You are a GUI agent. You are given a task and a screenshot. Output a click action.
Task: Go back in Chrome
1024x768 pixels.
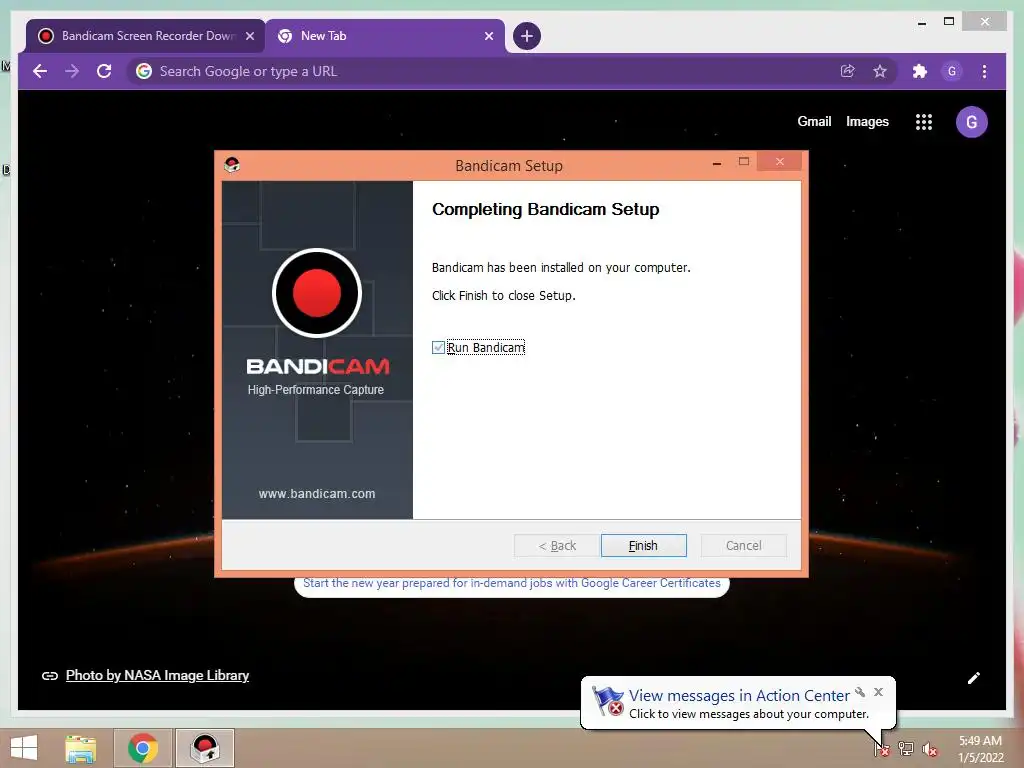[40, 71]
